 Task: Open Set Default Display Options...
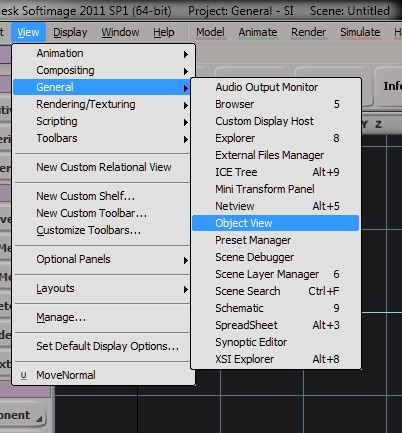point(103,346)
